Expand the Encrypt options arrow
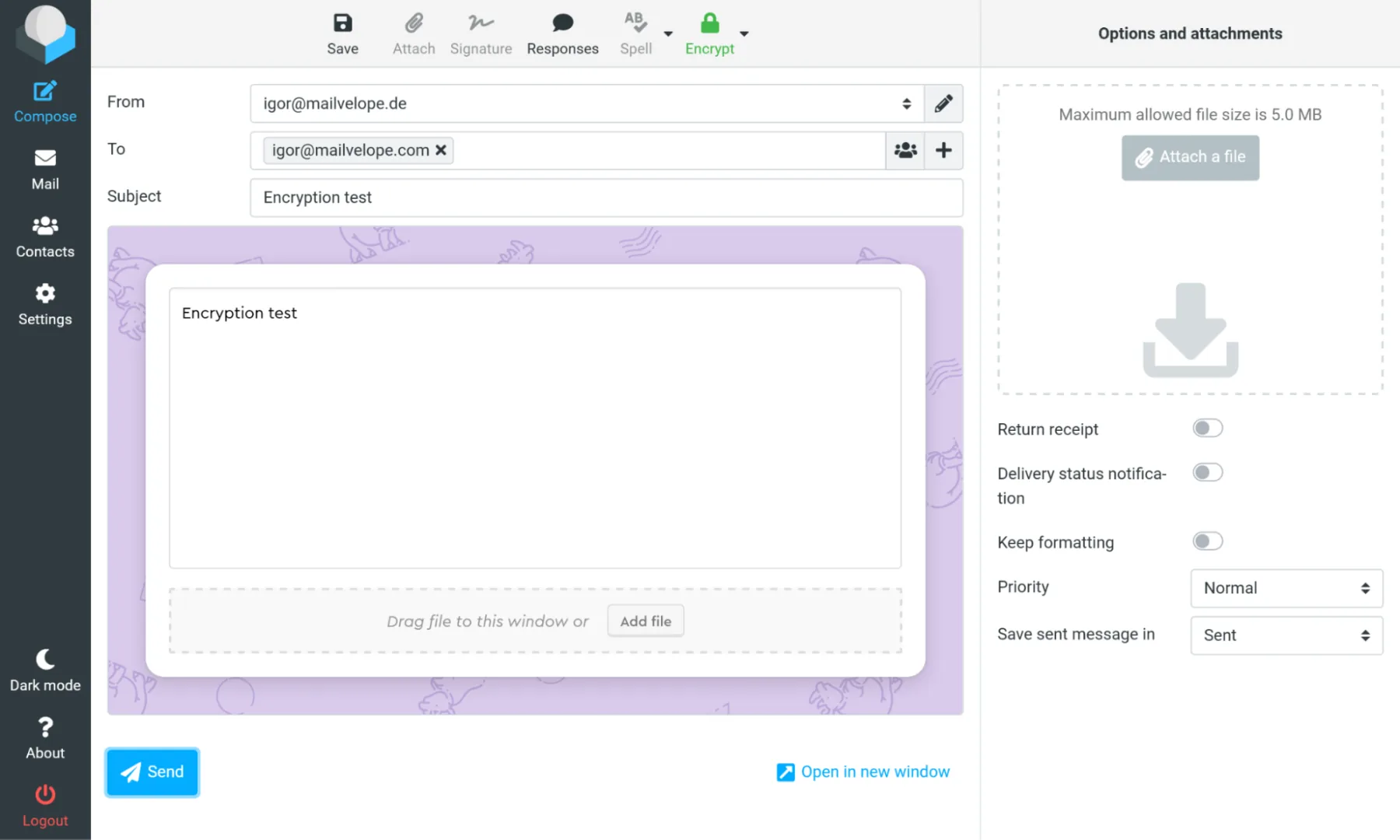Image resolution: width=1400 pixels, height=840 pixels. (744, 34)
